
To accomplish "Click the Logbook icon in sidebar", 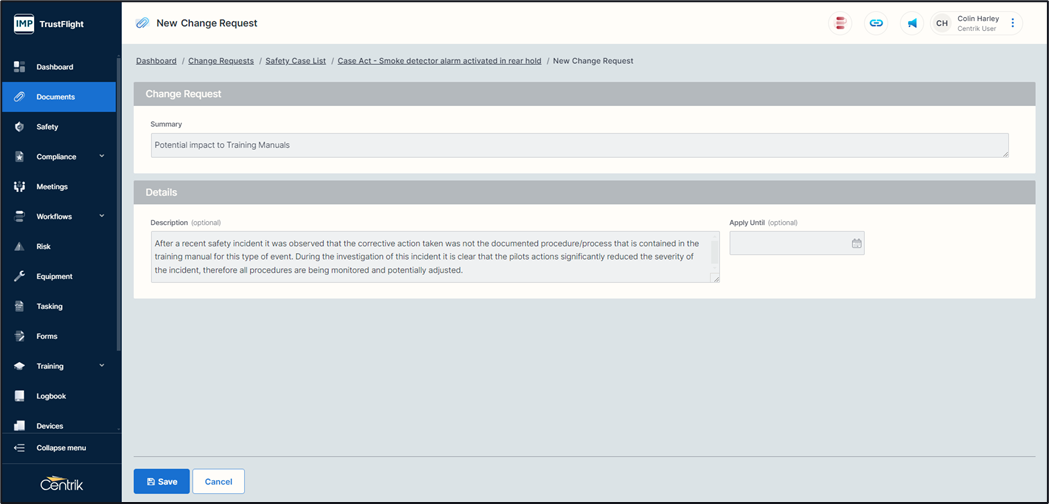I will point(19,396).
